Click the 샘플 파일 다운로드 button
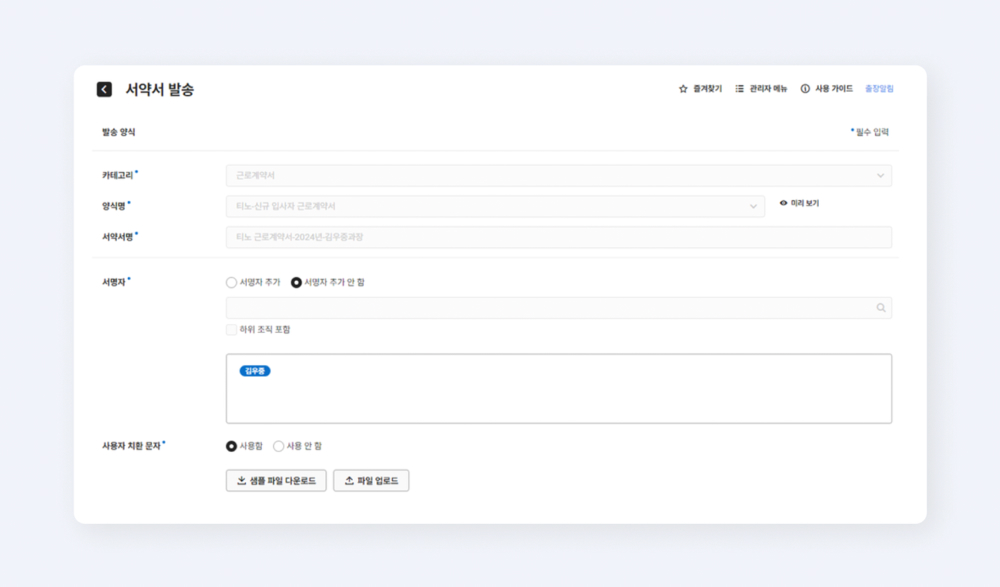The width and height of the screenshot is (1000, 587). point(276,481)
